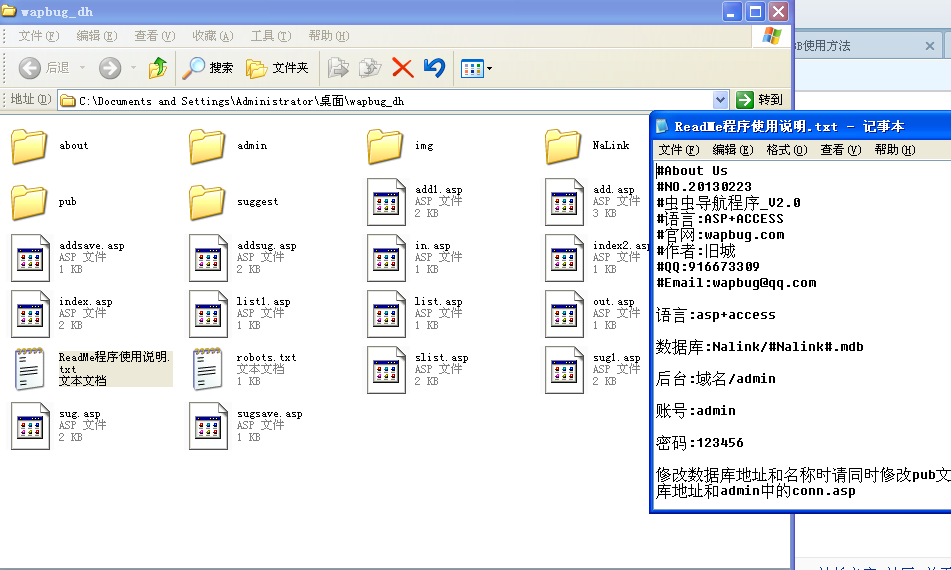Select the robots.txt file icon

coord(207,369)
